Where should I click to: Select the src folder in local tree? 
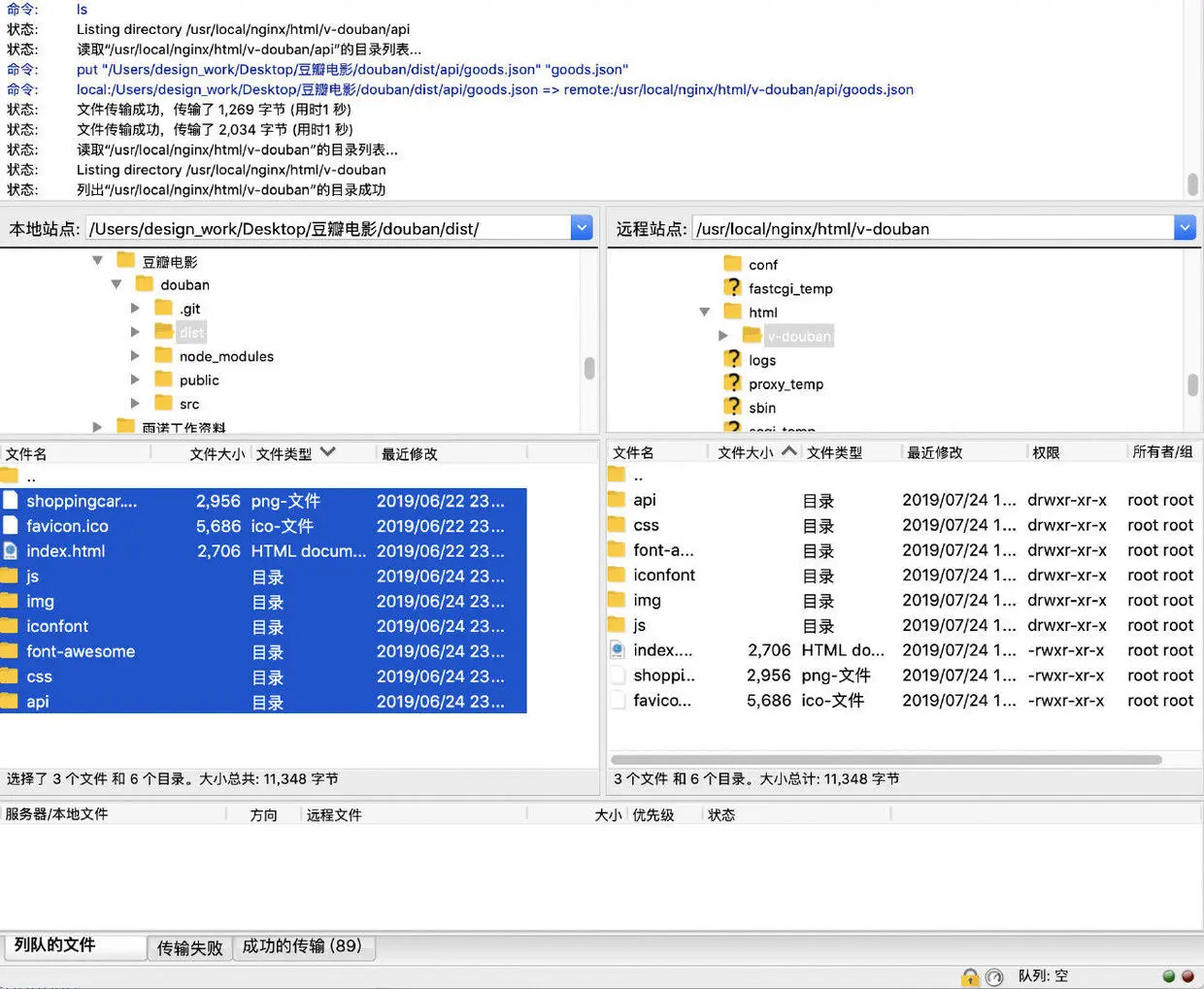coord(189,404)
